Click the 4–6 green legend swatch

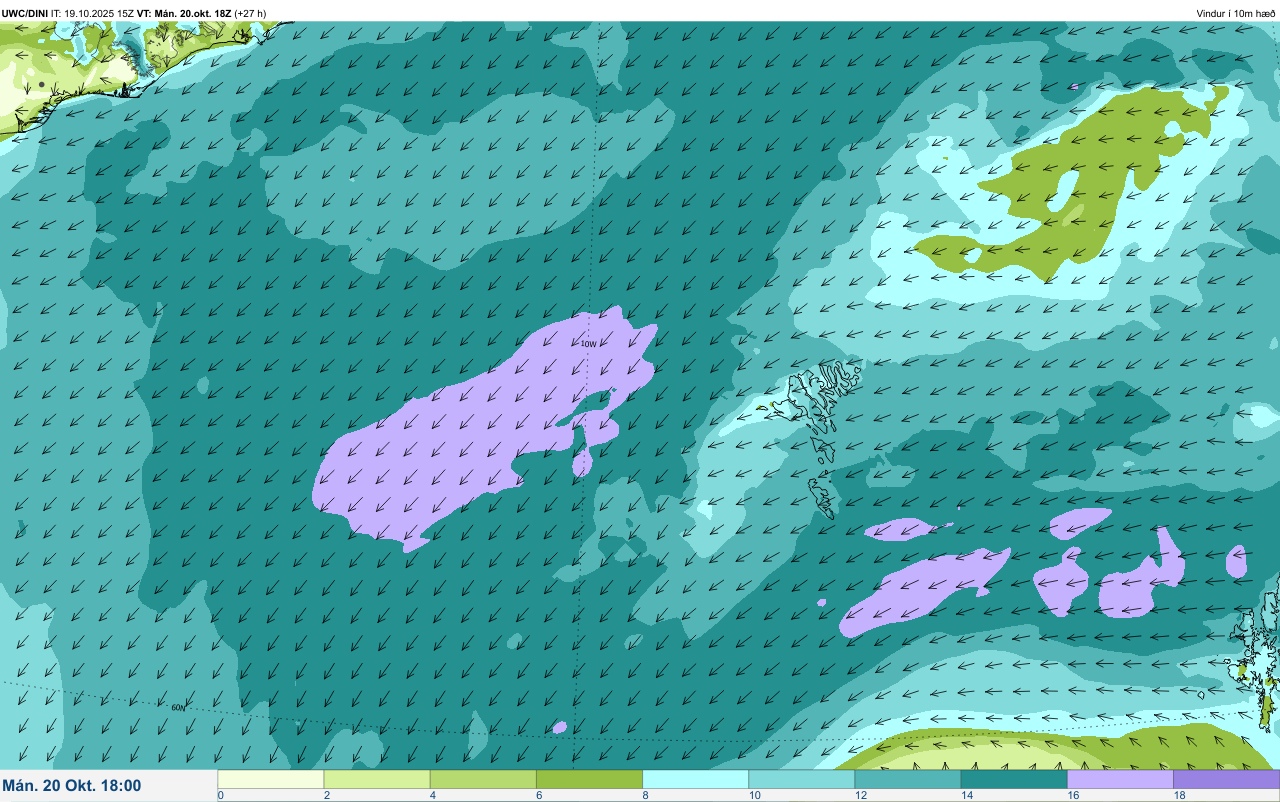coord(483,779)
